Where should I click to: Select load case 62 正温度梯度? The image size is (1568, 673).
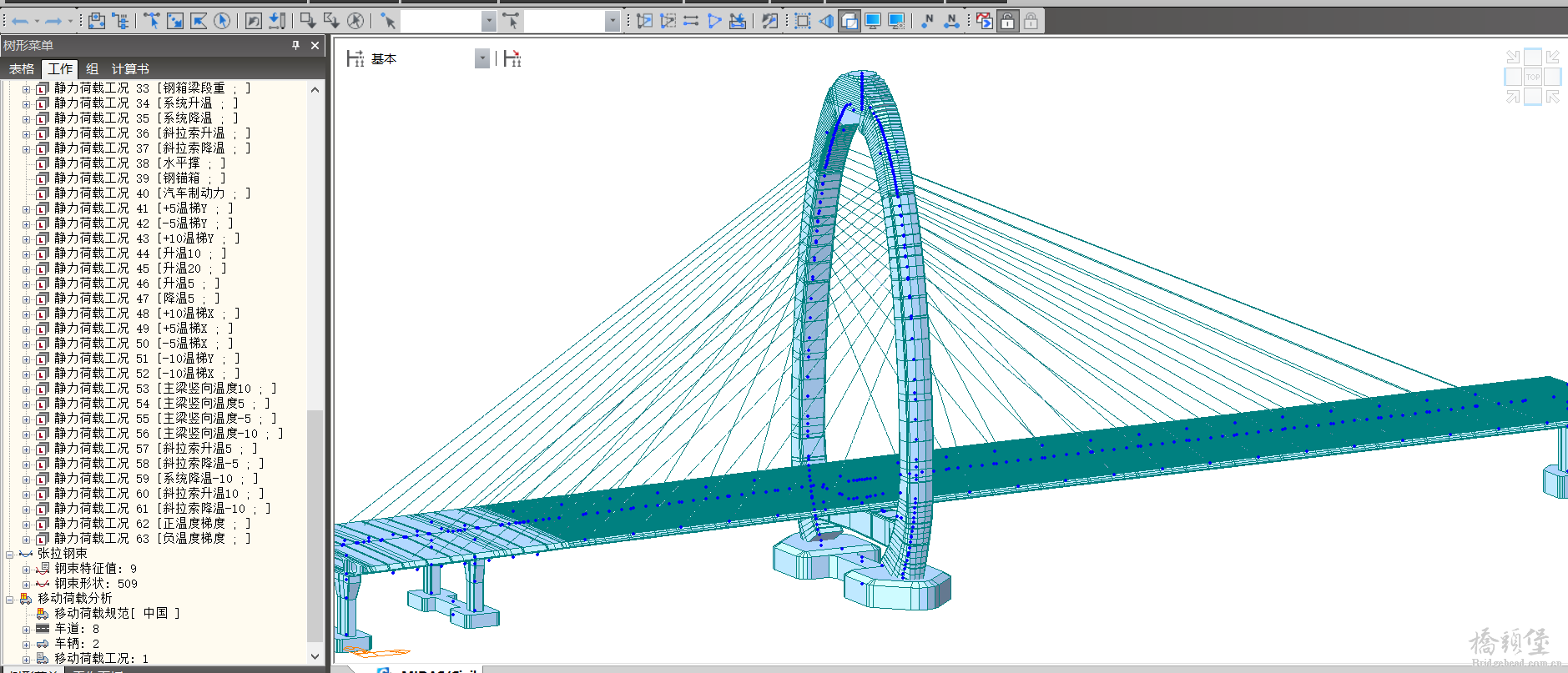click(152, 524)
